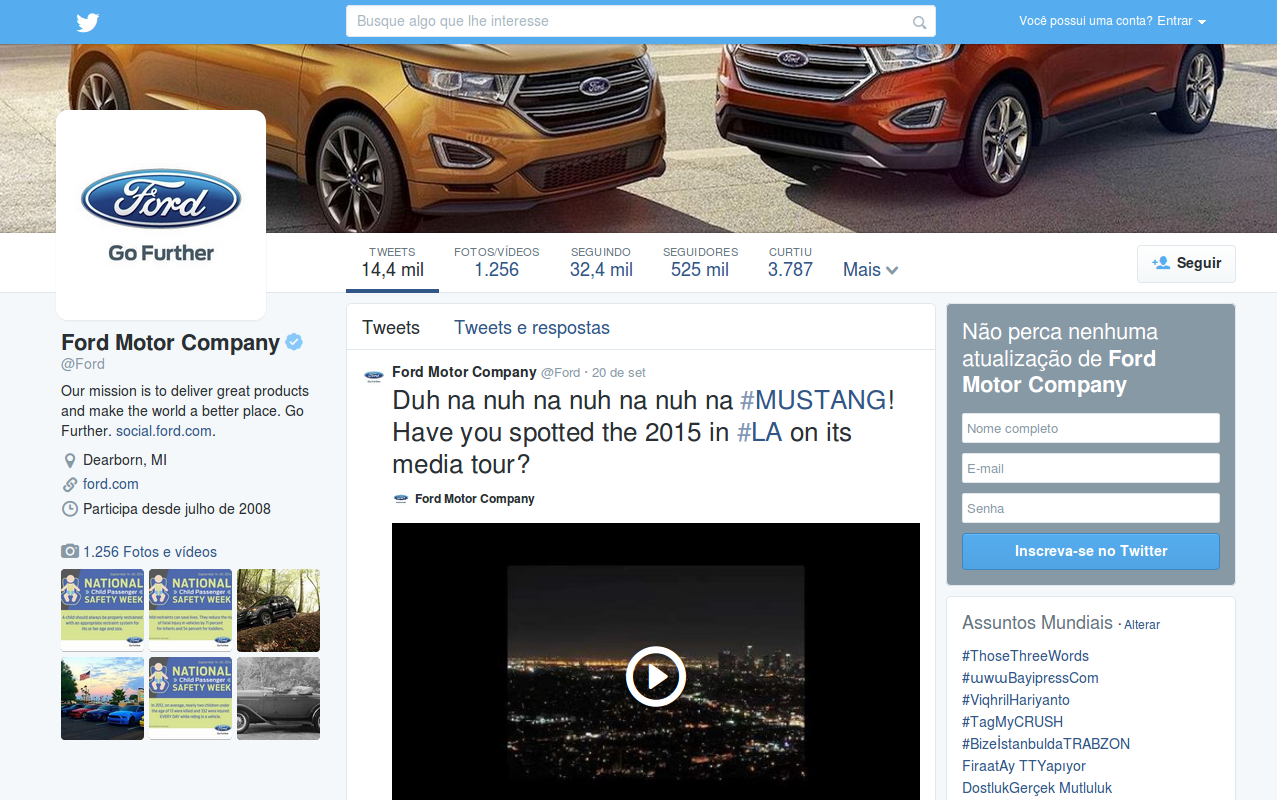Click the 'Dearborn, MI' location text
Viewport: 1277px width, 800px height.
pyautogui.click(x=125, y=460)
